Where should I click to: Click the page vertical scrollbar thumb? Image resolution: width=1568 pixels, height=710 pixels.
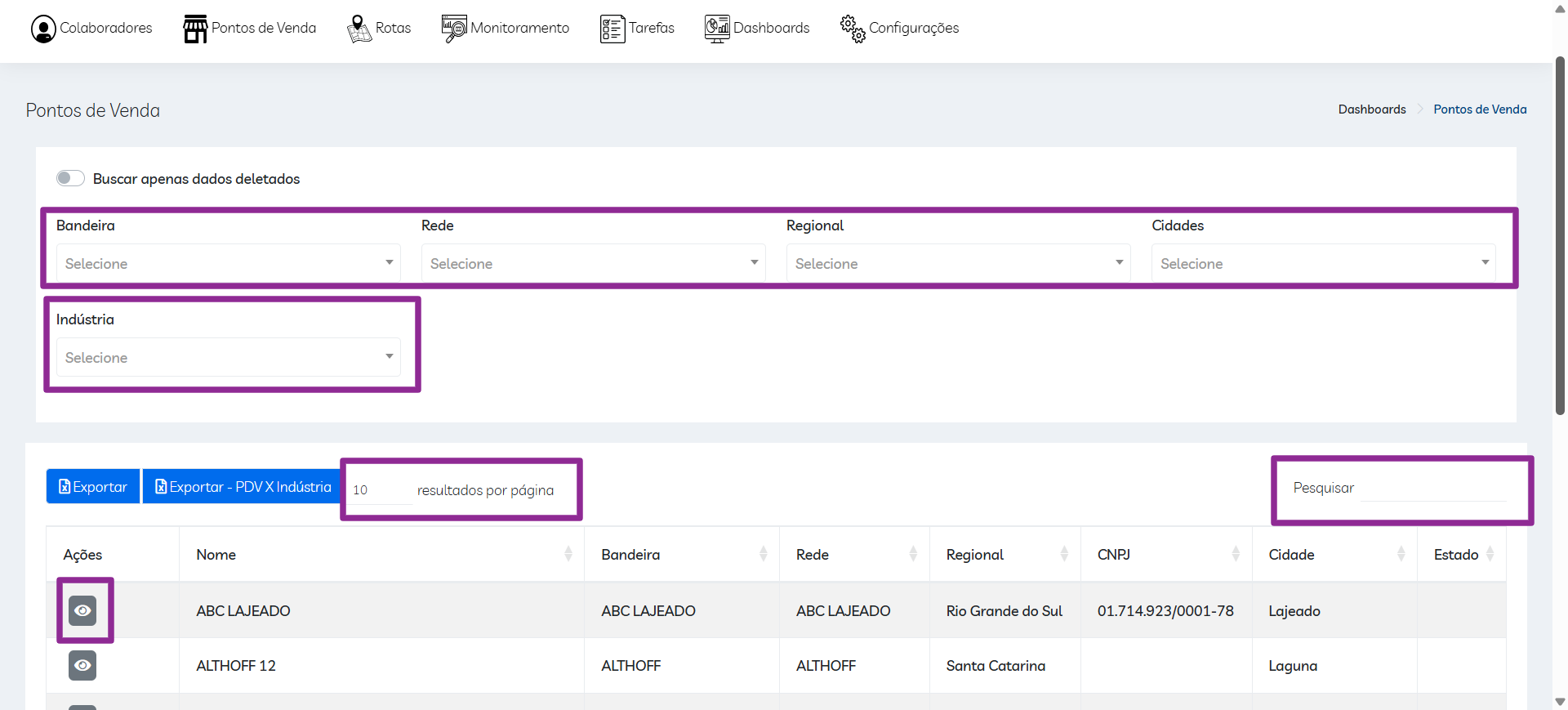(1560, 237)
